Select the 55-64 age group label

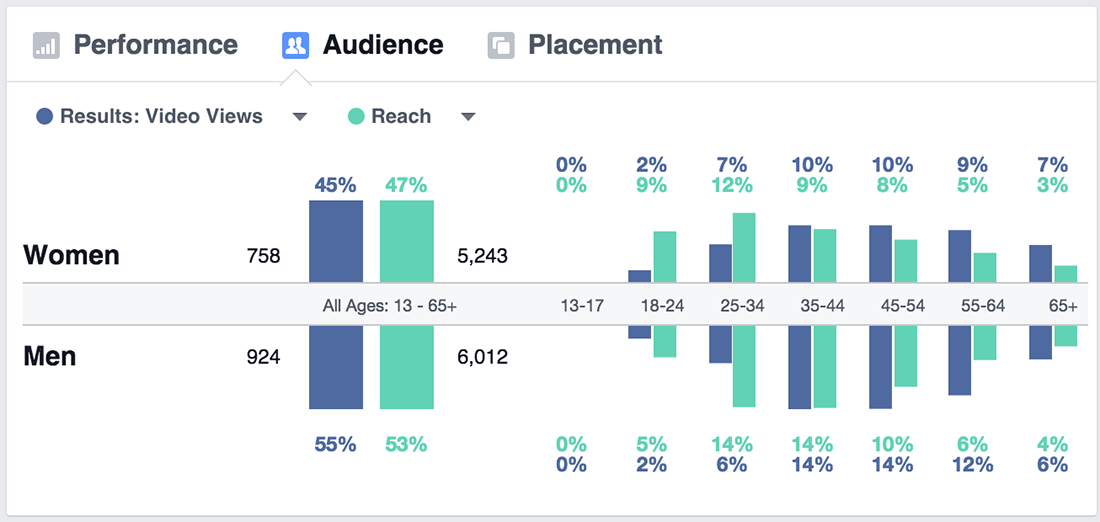[x=982, y=306]
